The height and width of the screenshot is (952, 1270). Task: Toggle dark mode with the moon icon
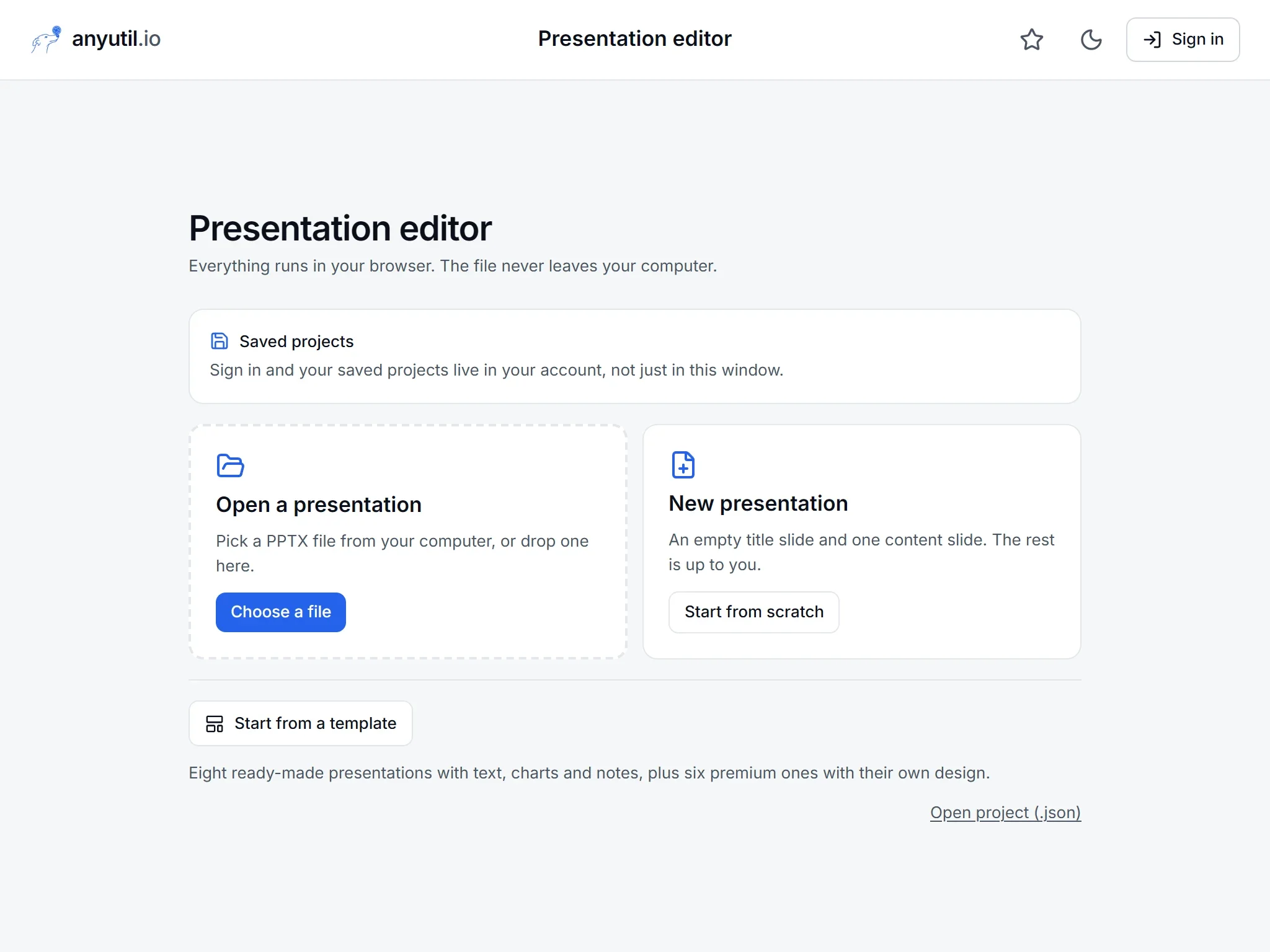[x=1091, y=40]
